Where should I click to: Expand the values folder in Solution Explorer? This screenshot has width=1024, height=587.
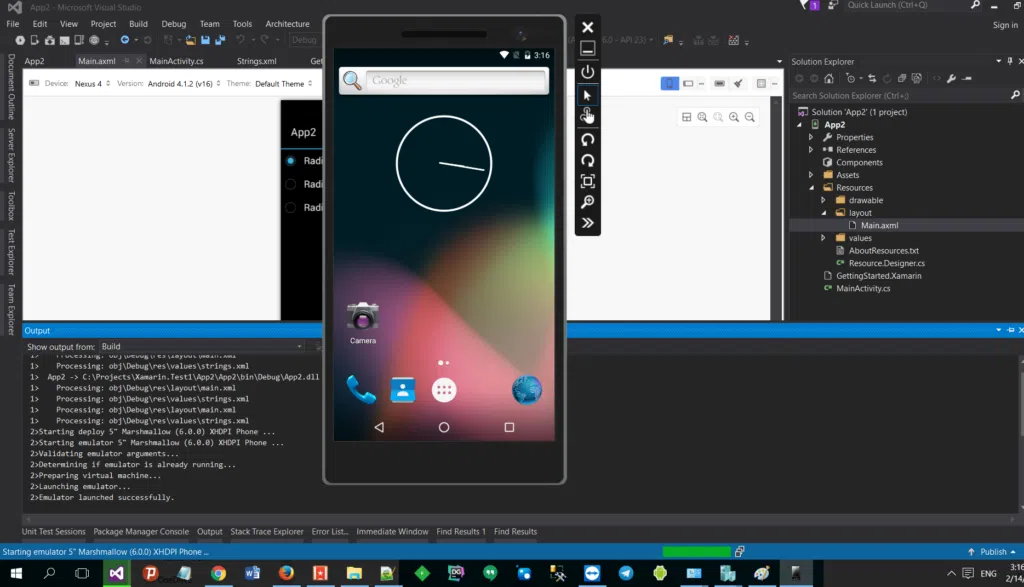click(822, 237)
